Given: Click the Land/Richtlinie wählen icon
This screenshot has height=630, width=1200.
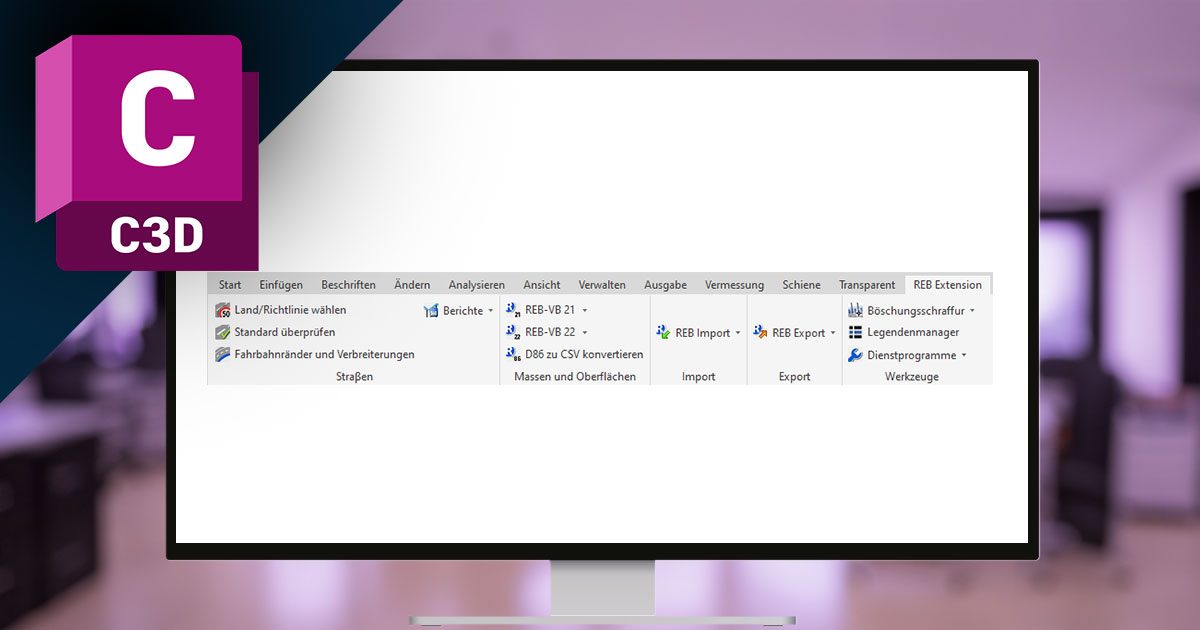Looking at the screenshot, I should (x=223, y=311).
